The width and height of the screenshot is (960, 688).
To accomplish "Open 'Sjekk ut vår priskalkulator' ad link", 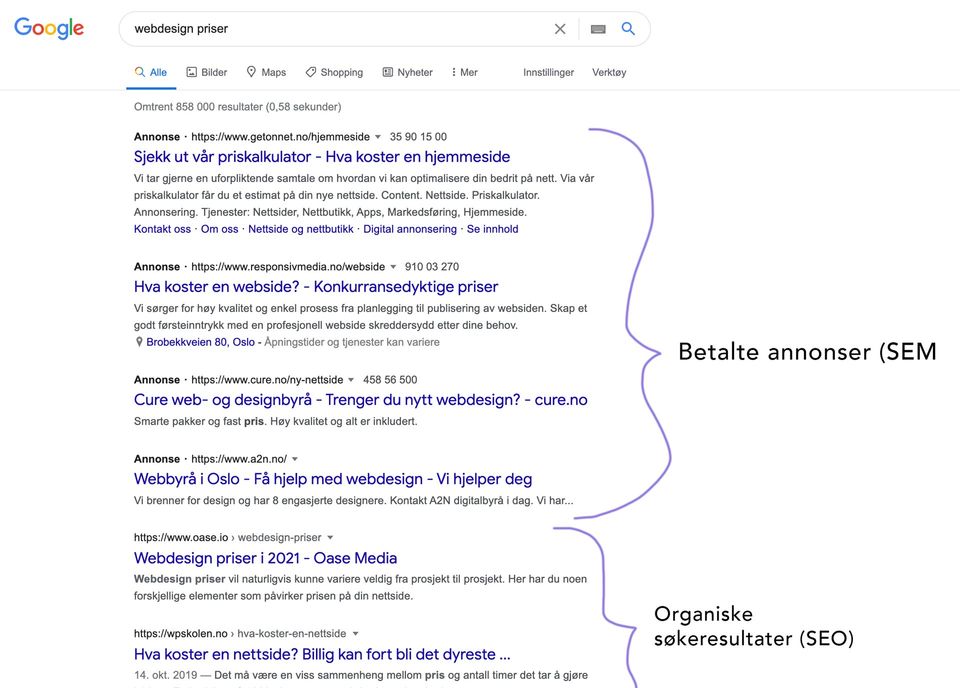I will [322, 157].
